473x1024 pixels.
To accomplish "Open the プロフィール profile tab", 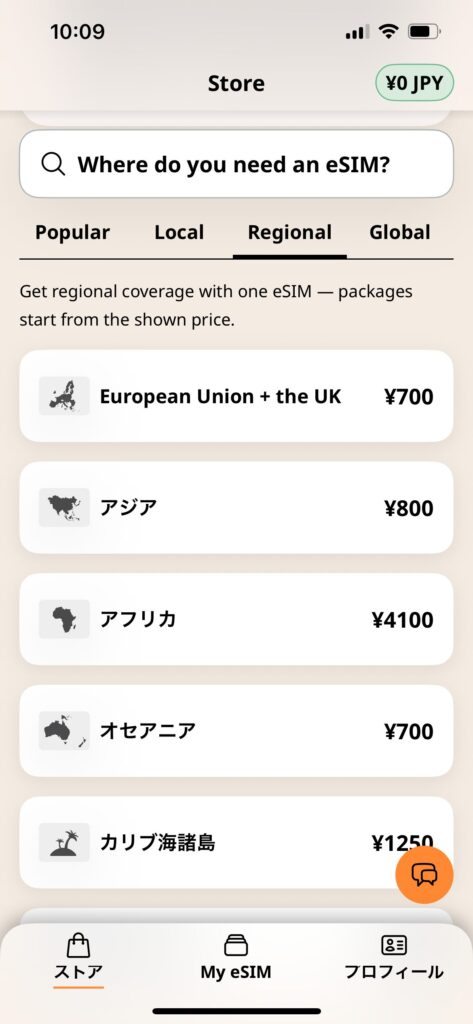I will click(x=394, y=957).
